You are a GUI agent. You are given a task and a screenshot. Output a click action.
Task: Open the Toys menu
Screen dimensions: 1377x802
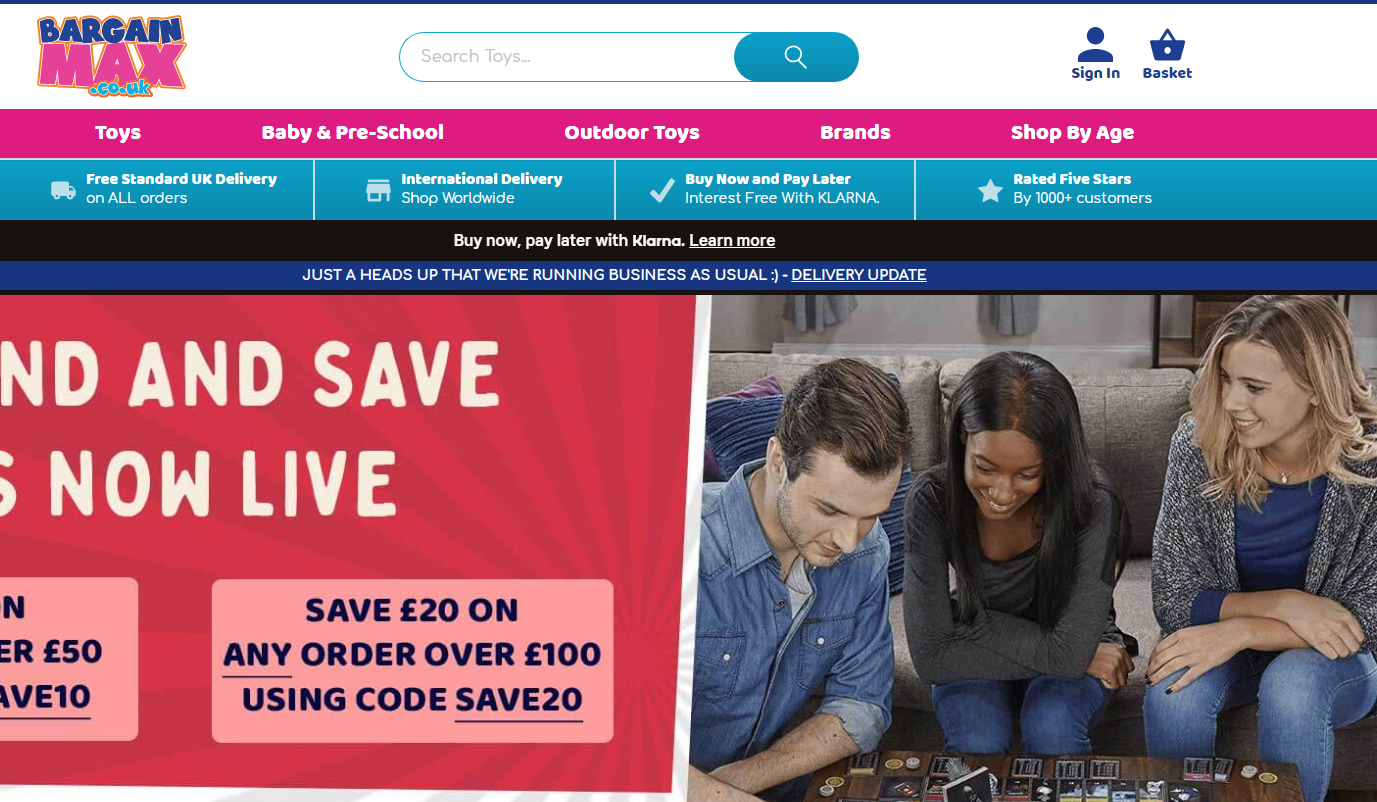click(x=118, y=132)
